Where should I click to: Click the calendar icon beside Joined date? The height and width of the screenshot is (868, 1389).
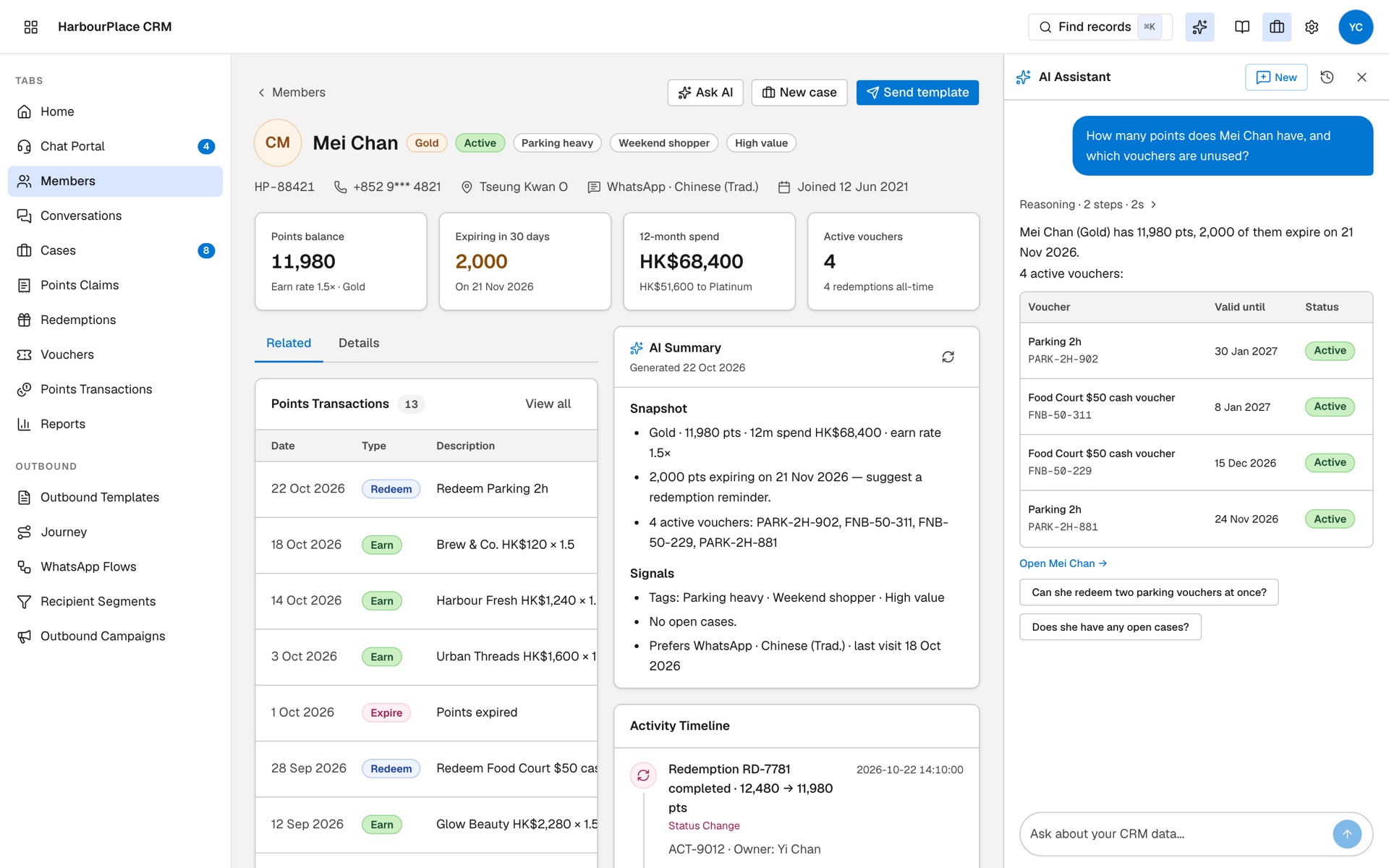(783, 187)
